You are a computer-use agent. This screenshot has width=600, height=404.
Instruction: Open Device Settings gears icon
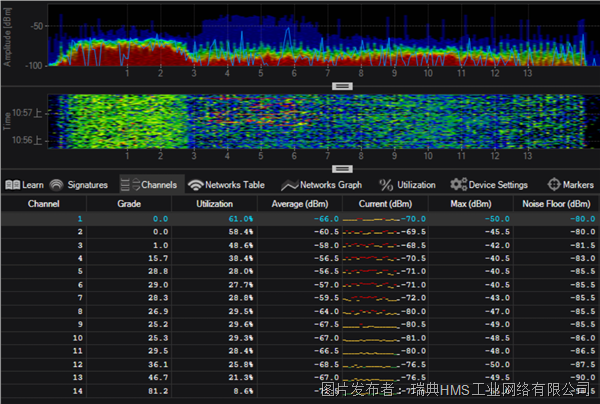coord(458,184)
